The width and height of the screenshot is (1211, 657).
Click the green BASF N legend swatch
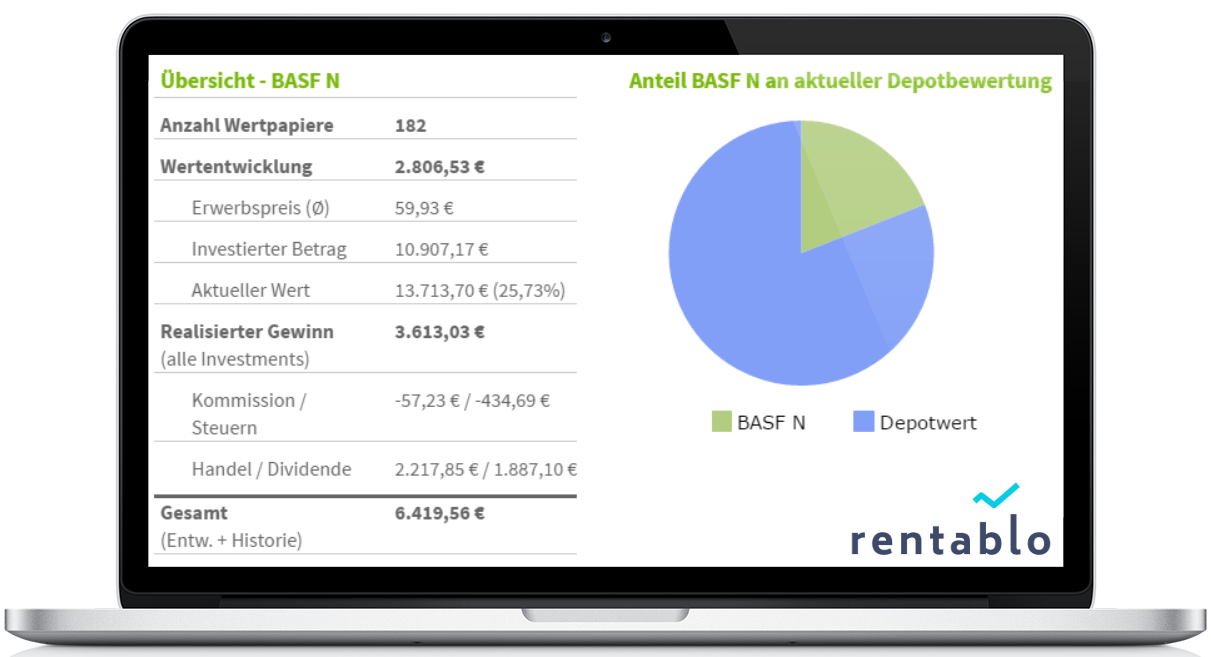721,422
